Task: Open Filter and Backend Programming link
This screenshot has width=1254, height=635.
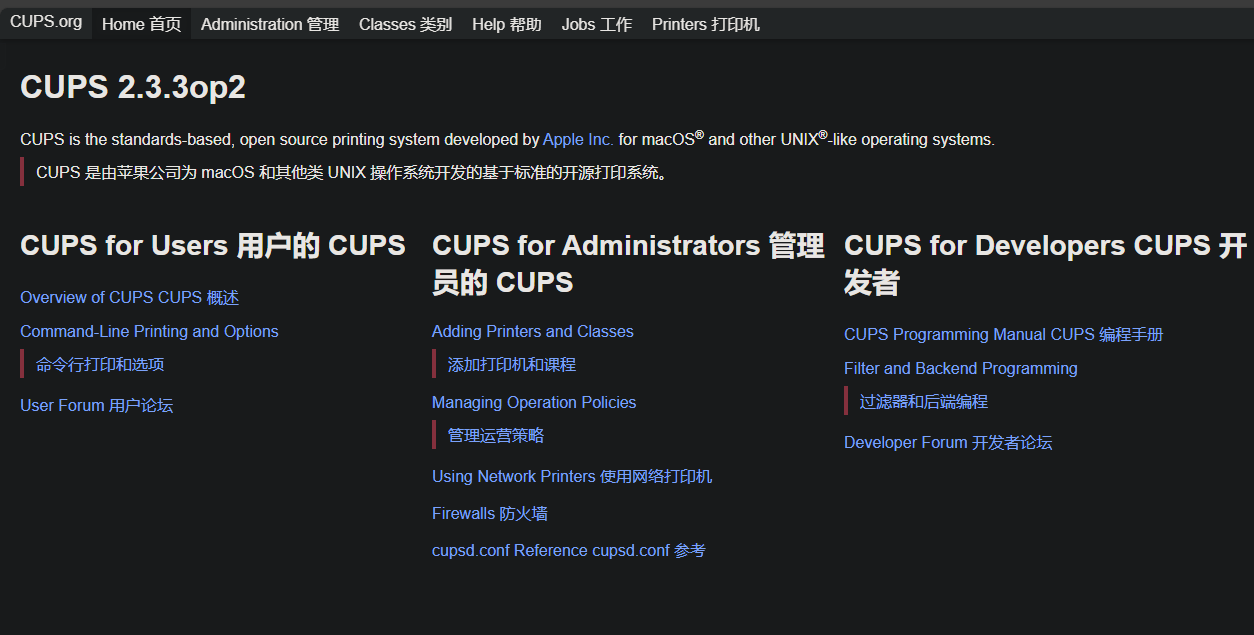Action: (x=960, y=369)
